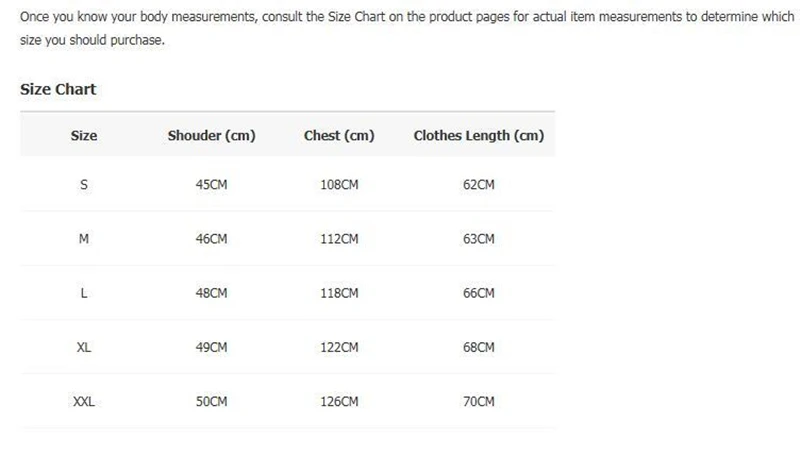Screen dimensions: 800x454
Task: Click the Shouder (cm) column header
Action: 211,136
